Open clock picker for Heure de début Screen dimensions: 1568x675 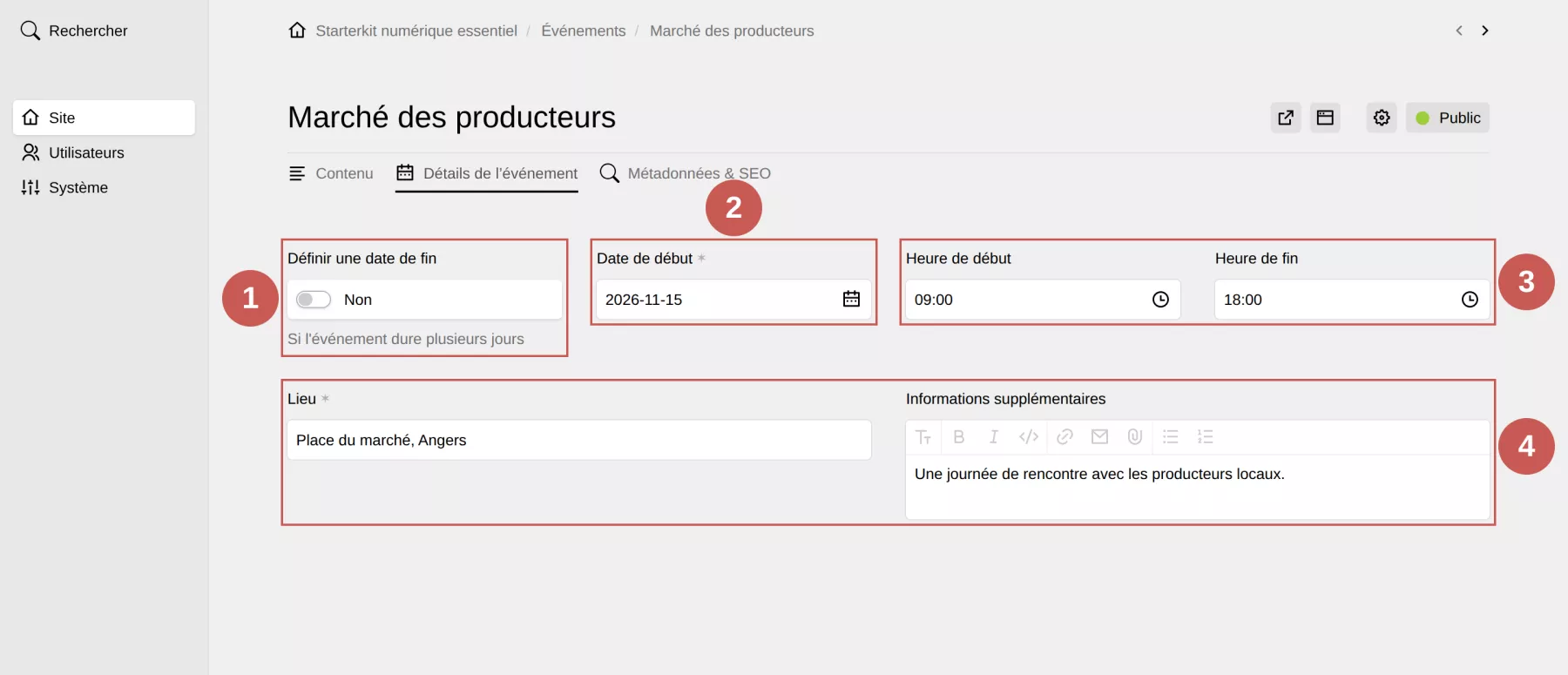click(x=1160, y=300)
